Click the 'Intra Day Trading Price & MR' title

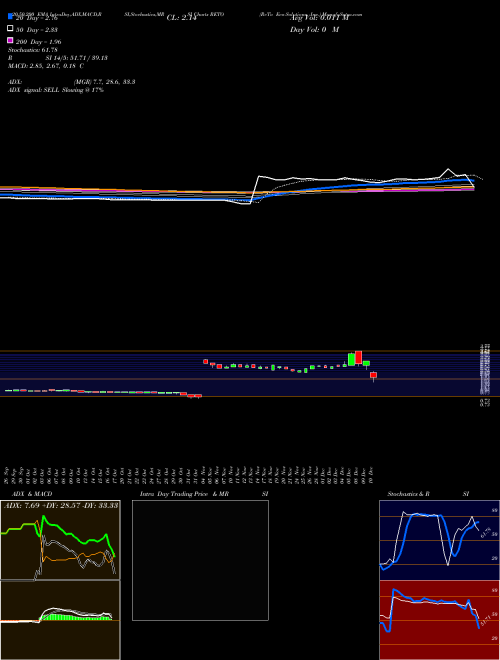pos(184,494)
